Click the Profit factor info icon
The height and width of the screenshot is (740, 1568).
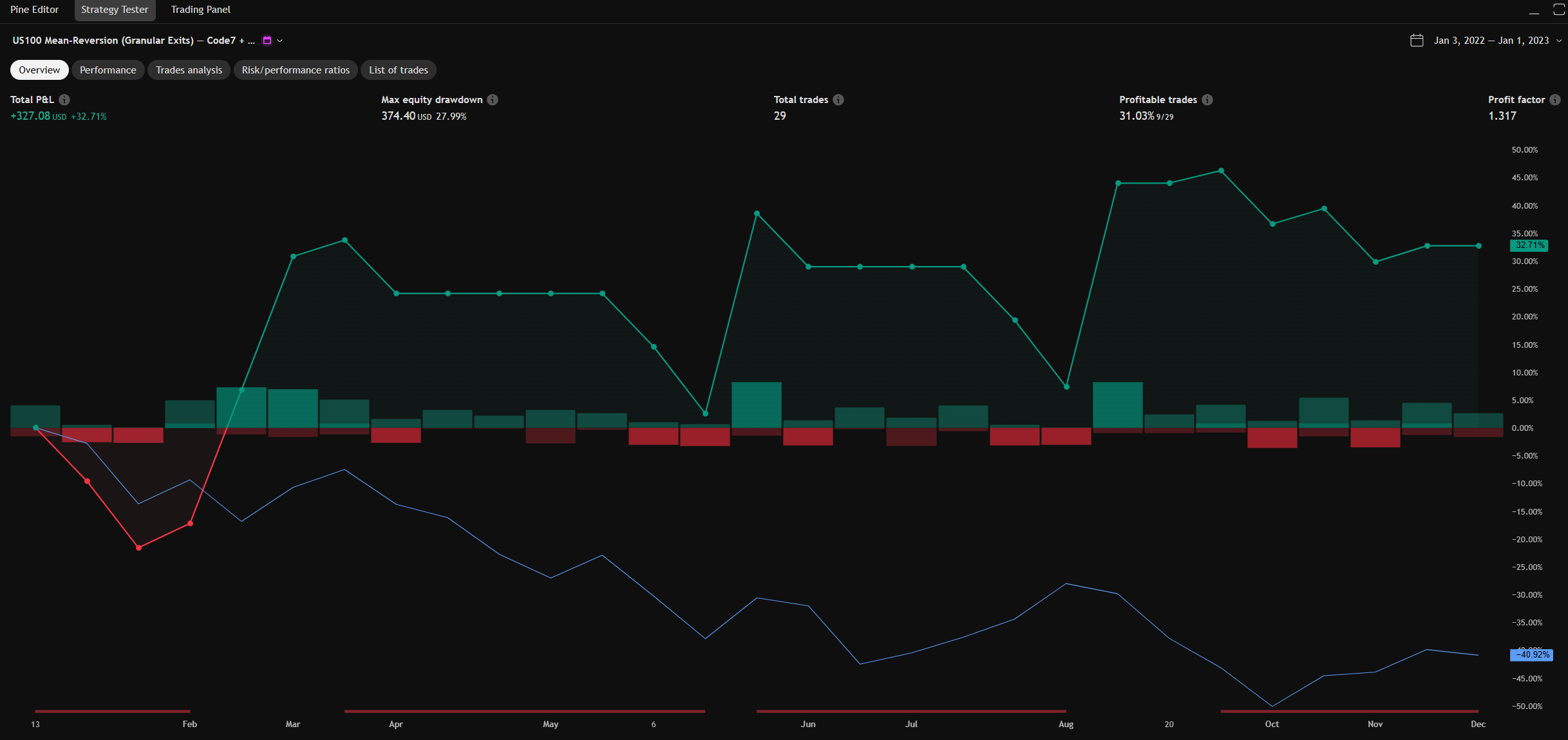1555,100
